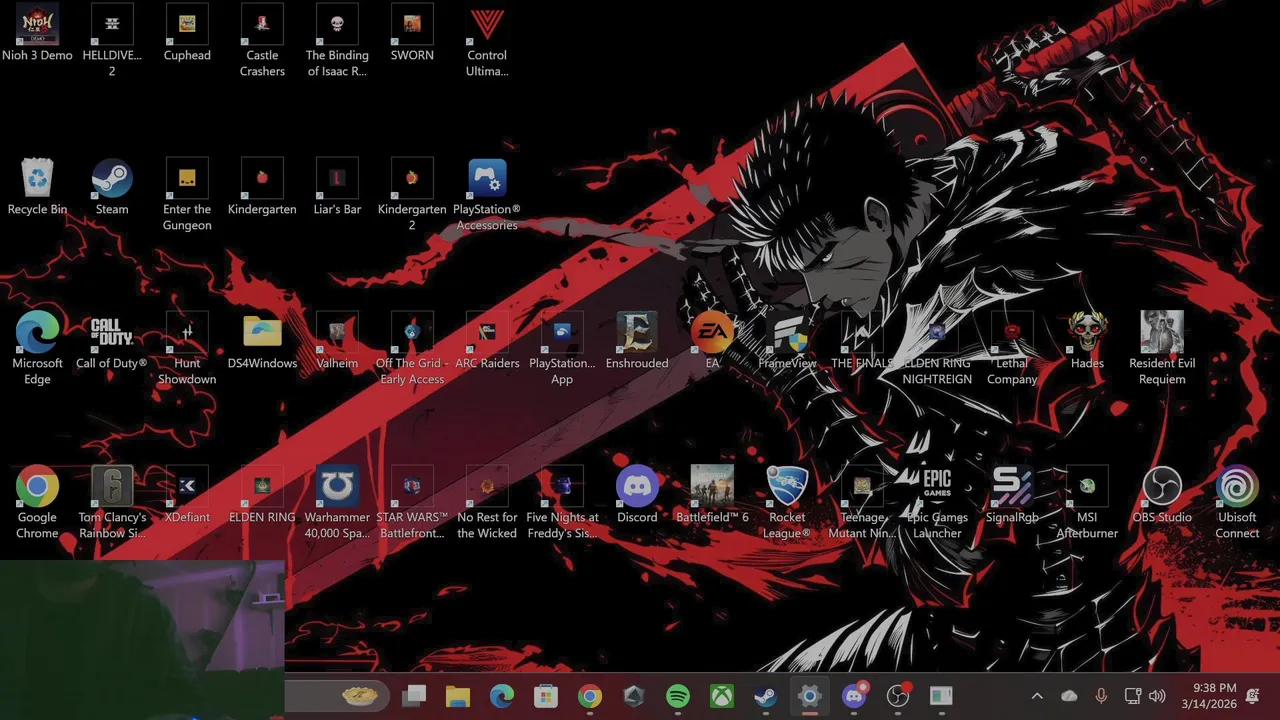Click the Ubisoft Connect shortcut
1280x720 pixels.
tap(1237, 503)
